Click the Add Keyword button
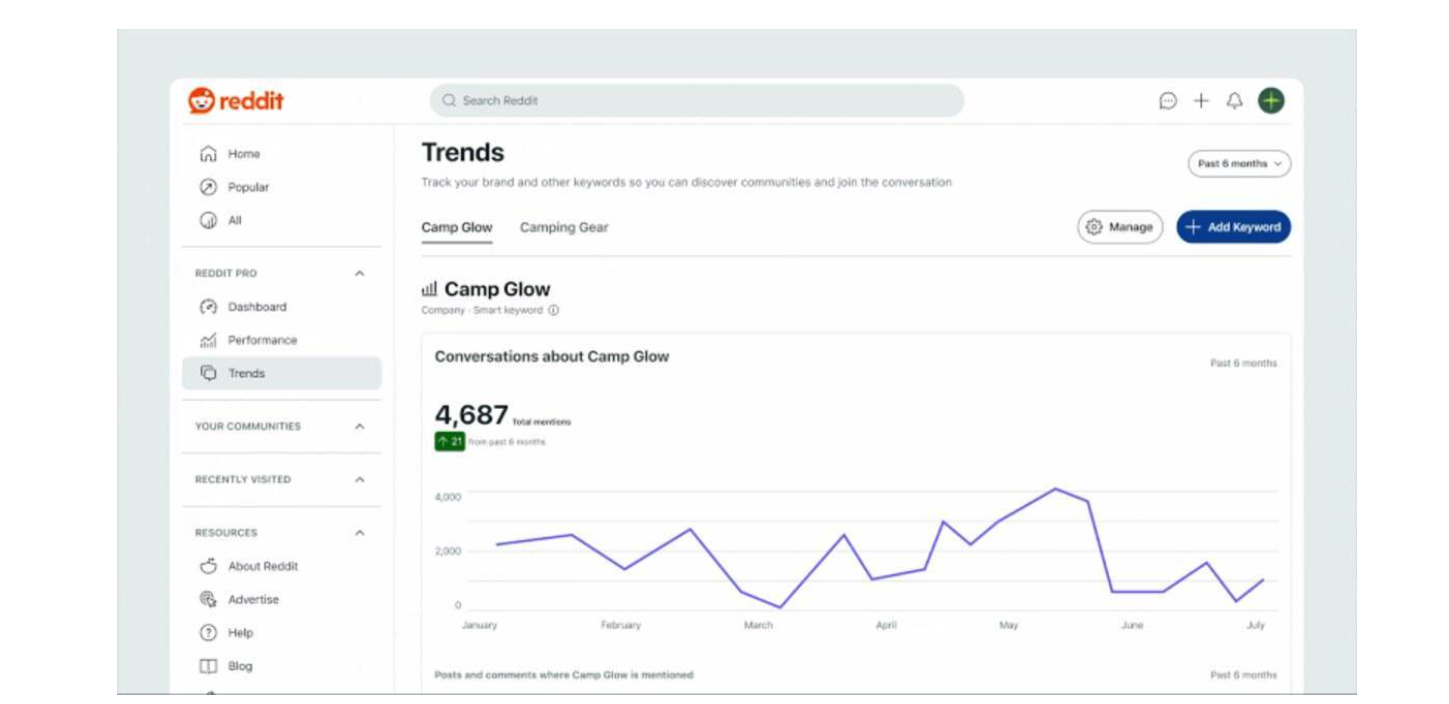 (x=1233, y=227)
